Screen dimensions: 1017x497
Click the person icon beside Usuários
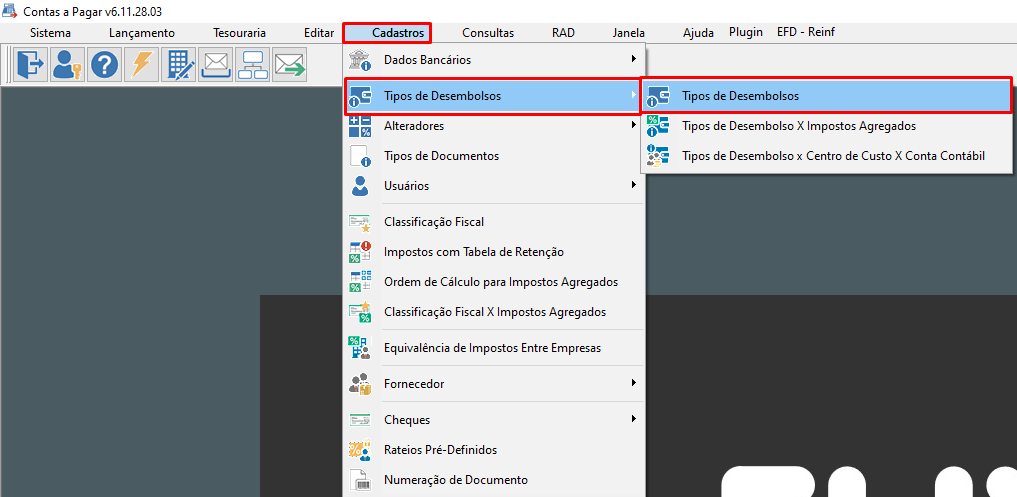pyautogui.click(x=359, y=186)
